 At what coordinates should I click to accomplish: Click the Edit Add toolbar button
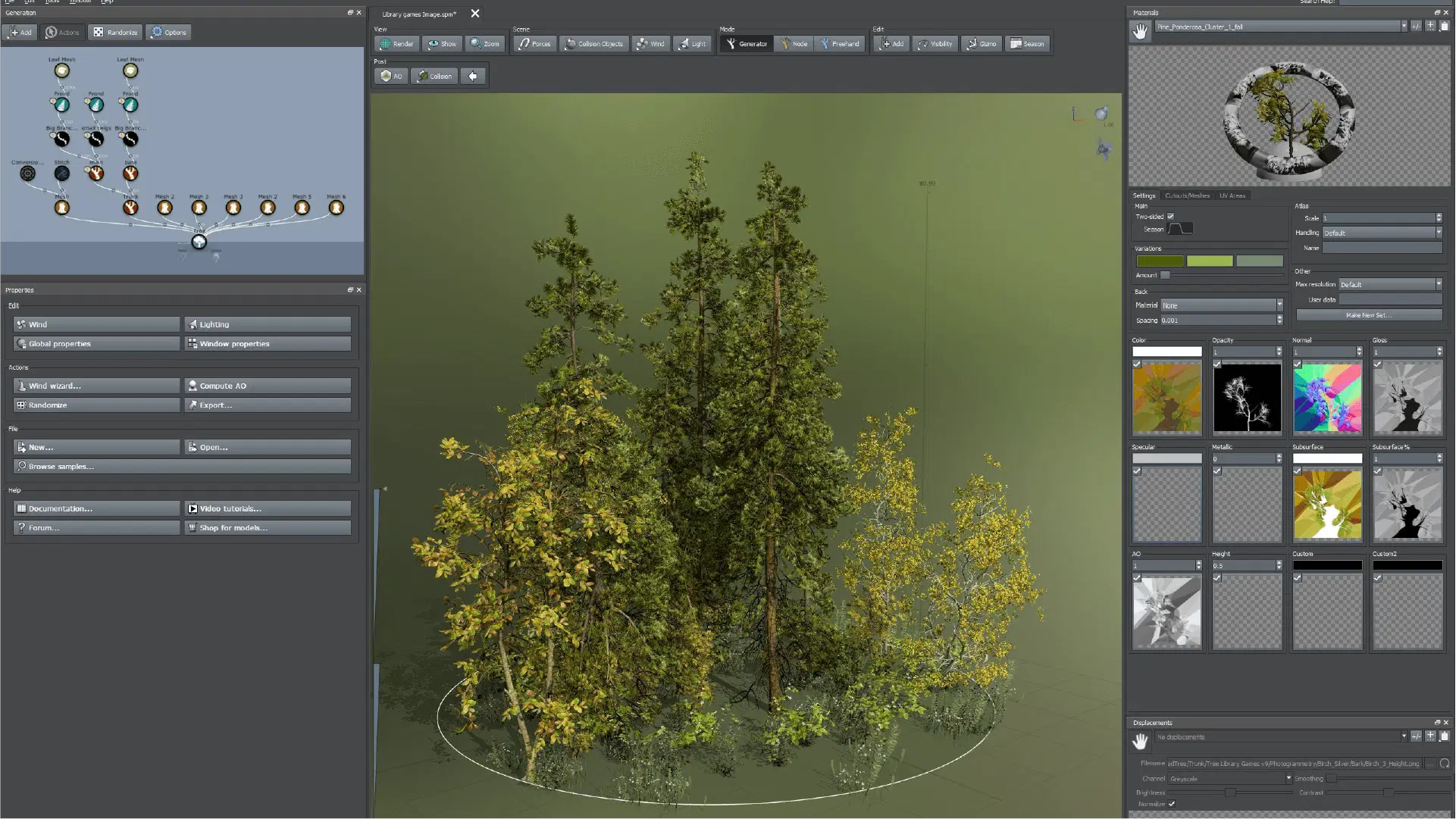891,44
